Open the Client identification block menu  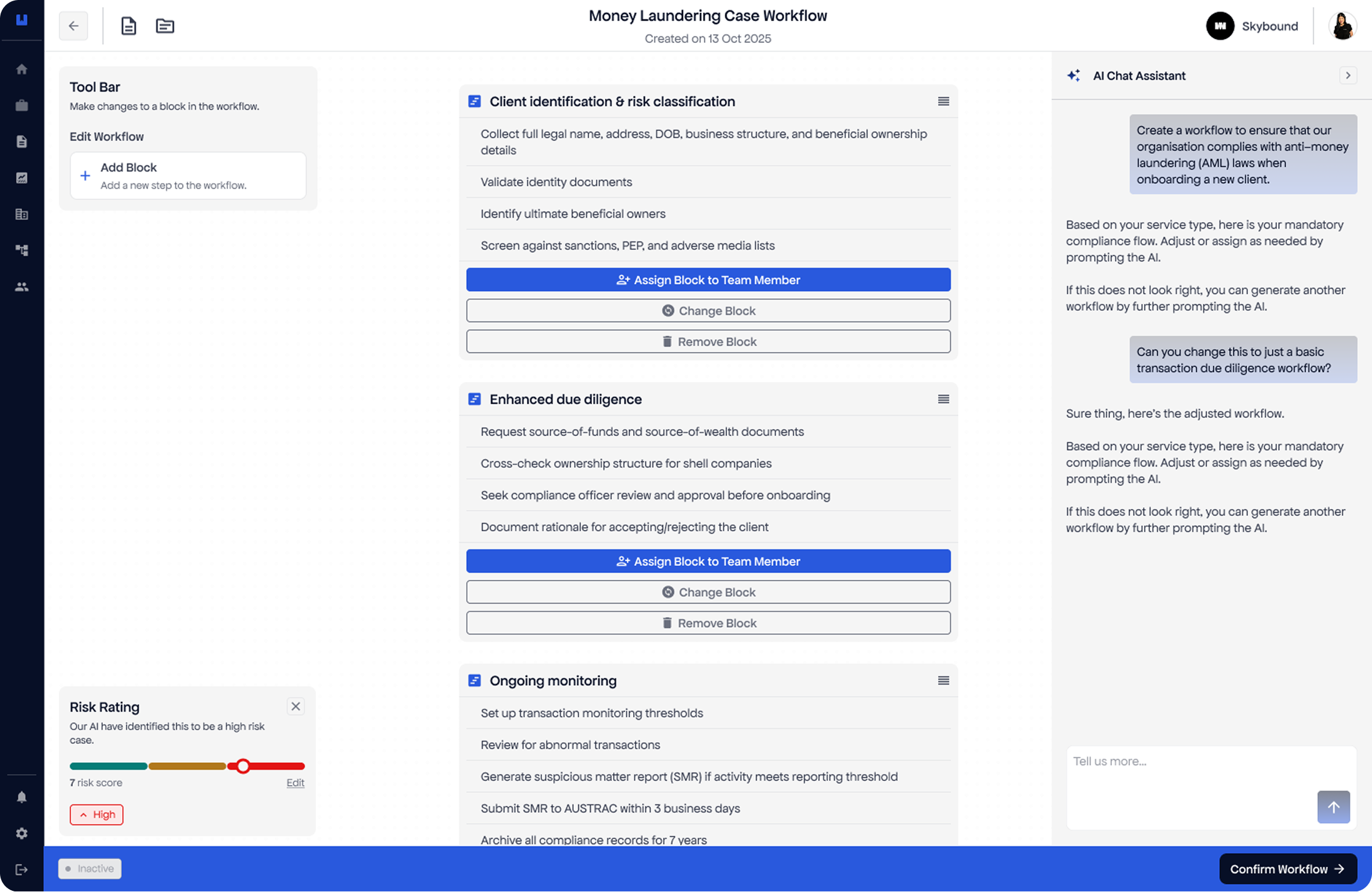pos(943,102)
